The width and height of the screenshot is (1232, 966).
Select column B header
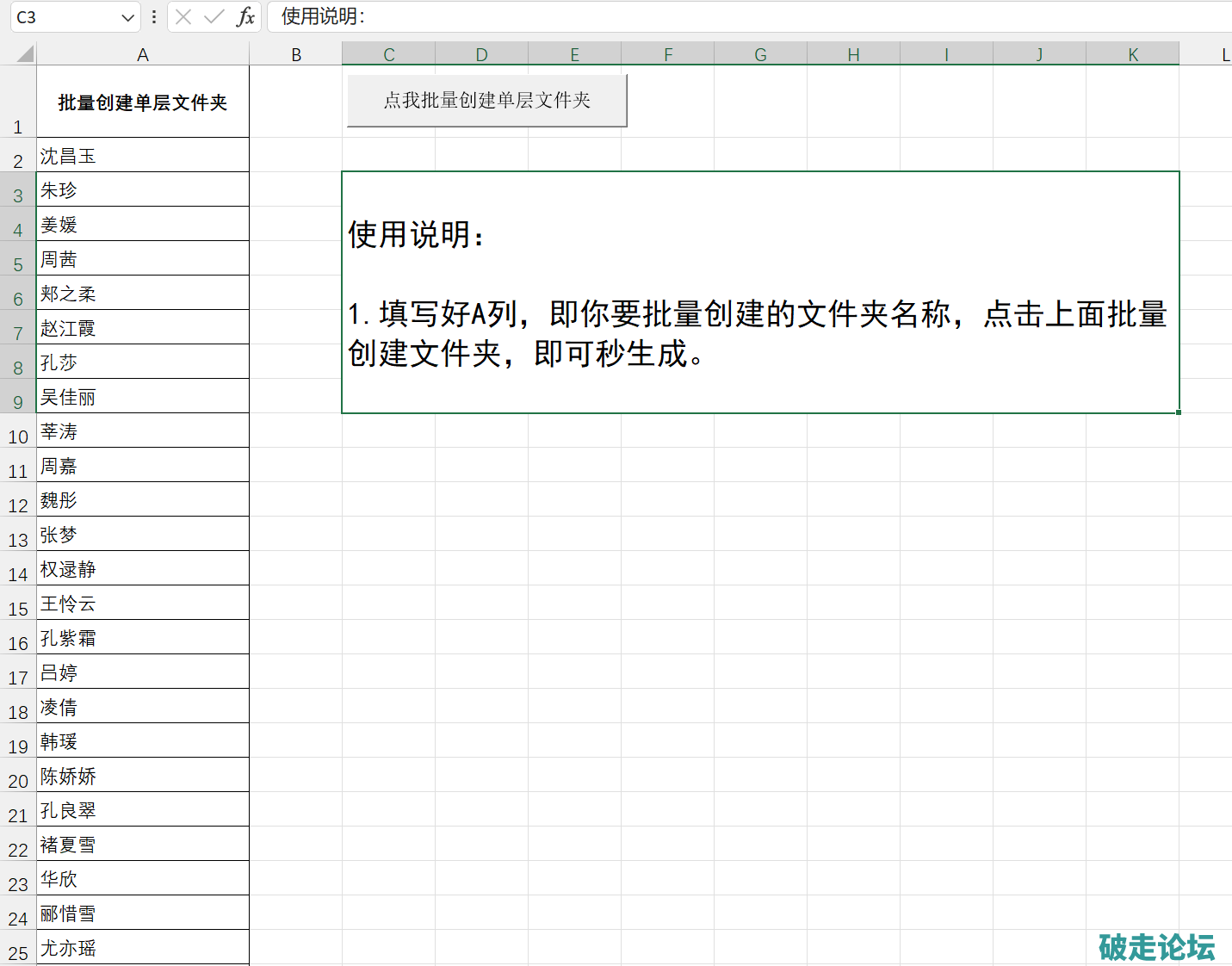[296, 54]
